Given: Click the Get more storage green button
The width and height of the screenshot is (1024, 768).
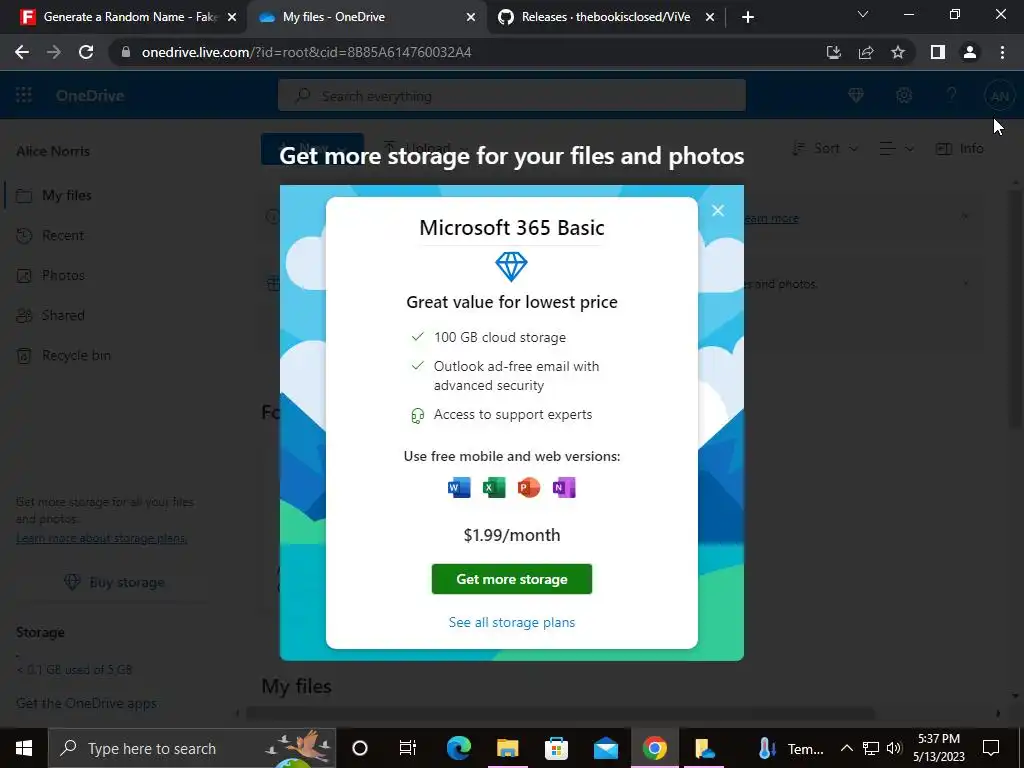Looking at the screenshot, I should tap(511, 579).
